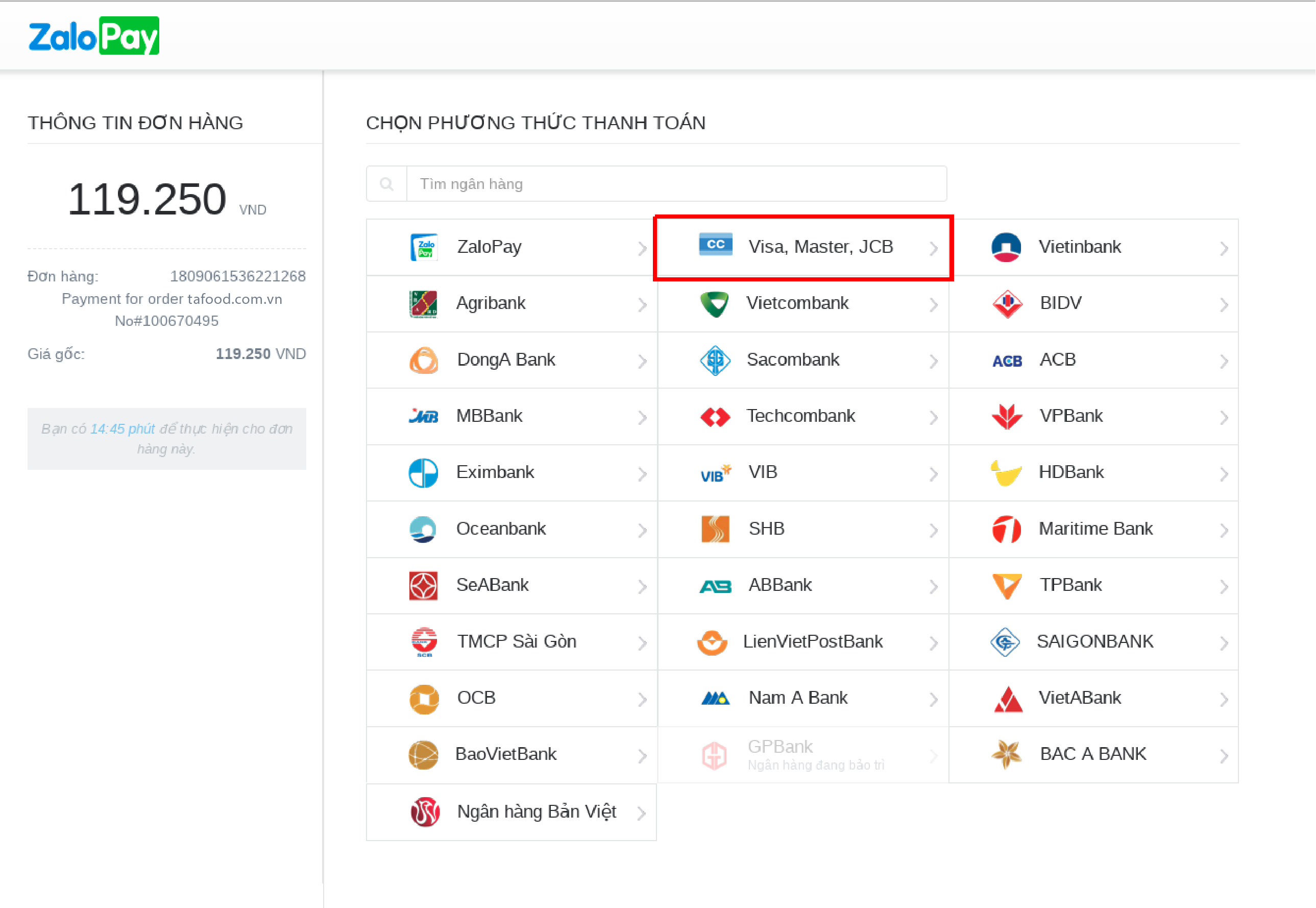Choose Nam A Bank payment option
The image size is (1316, 908).
(x=803, y=698)
